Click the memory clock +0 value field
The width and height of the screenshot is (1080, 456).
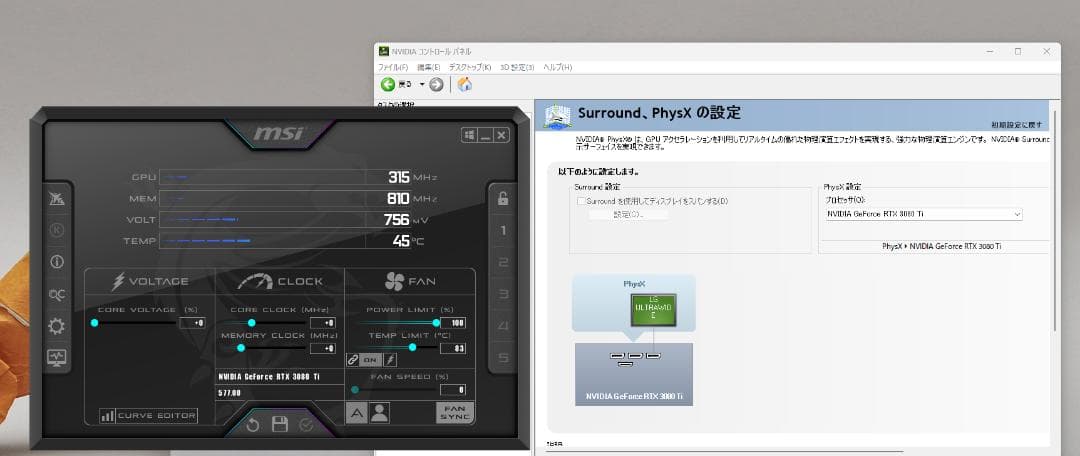[x=323, y=348]
